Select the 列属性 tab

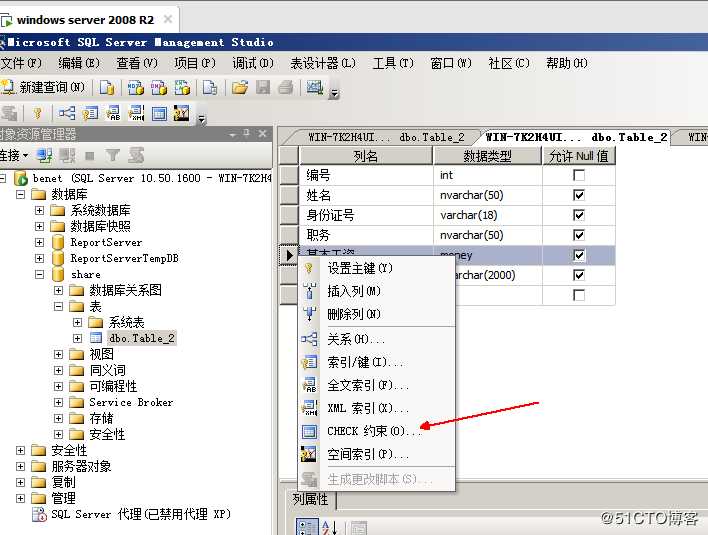tap(310, 499)
